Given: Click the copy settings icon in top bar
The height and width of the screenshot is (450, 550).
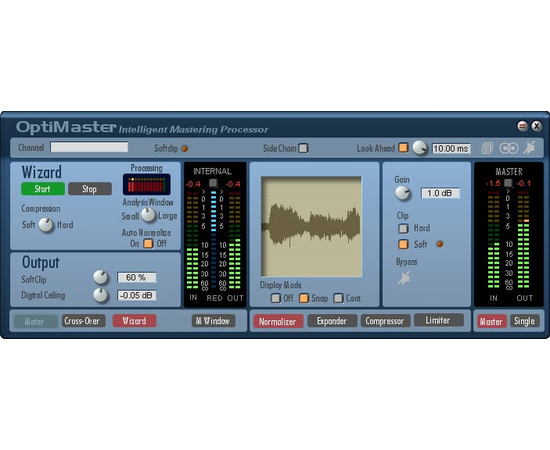Looking at the screenshot, I should coord(487,148).
